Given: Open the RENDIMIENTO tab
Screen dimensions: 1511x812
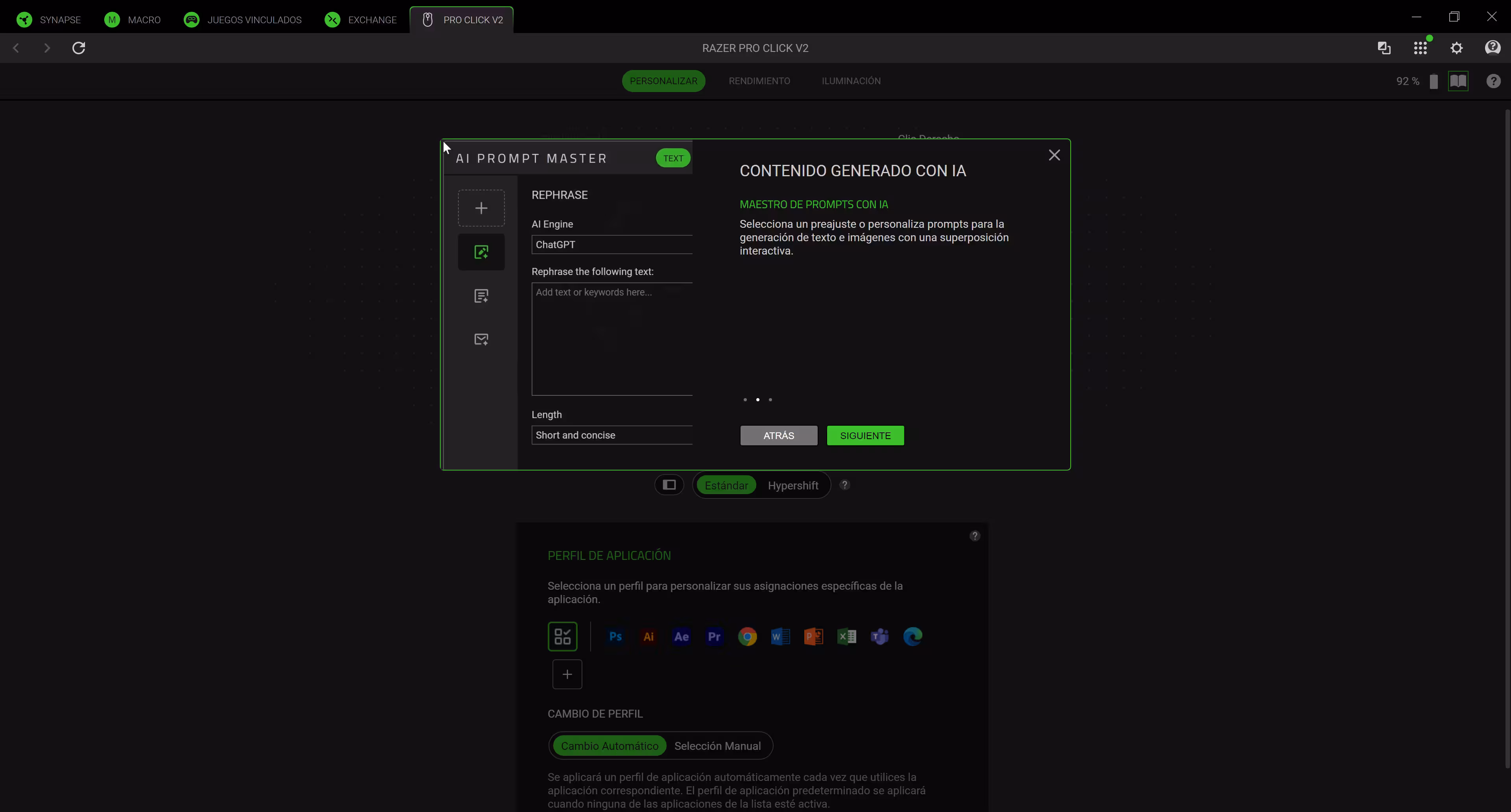Looking at the screenshot, I should [x=759, y=81].
